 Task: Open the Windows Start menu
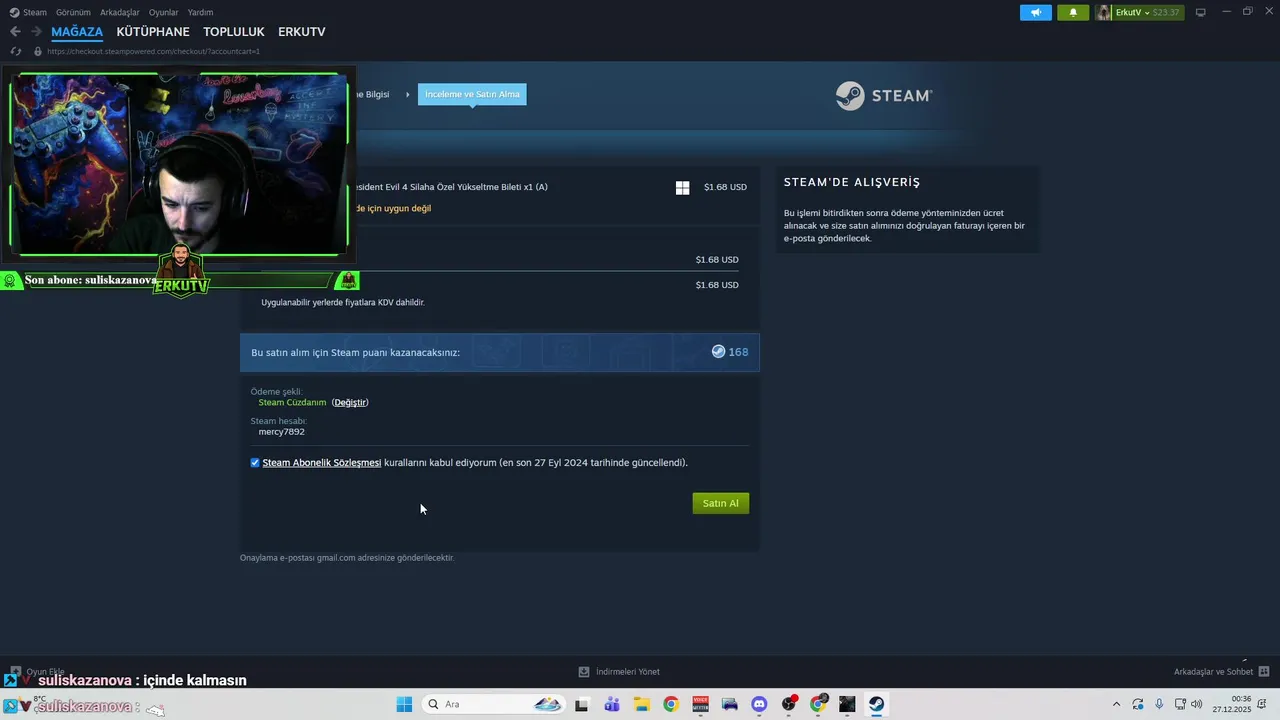pyautogui.click(x=404, y=704)
